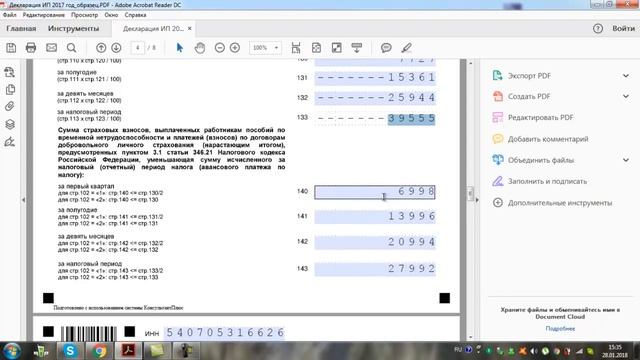The image size is (640, 360).
Task: Print the document via printer icon
Action: pos(31,48)
